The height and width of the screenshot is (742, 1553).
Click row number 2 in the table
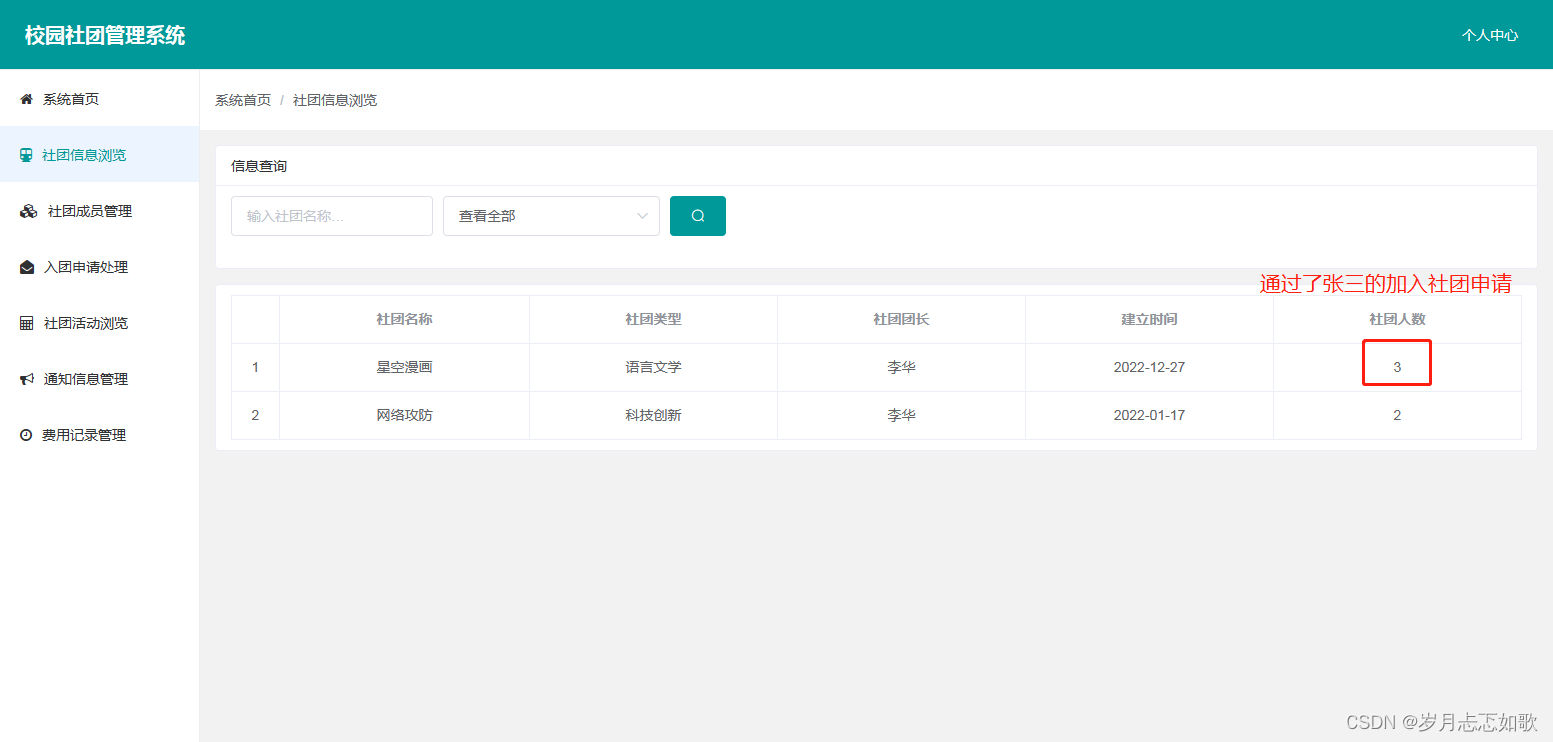click(255, 415)
